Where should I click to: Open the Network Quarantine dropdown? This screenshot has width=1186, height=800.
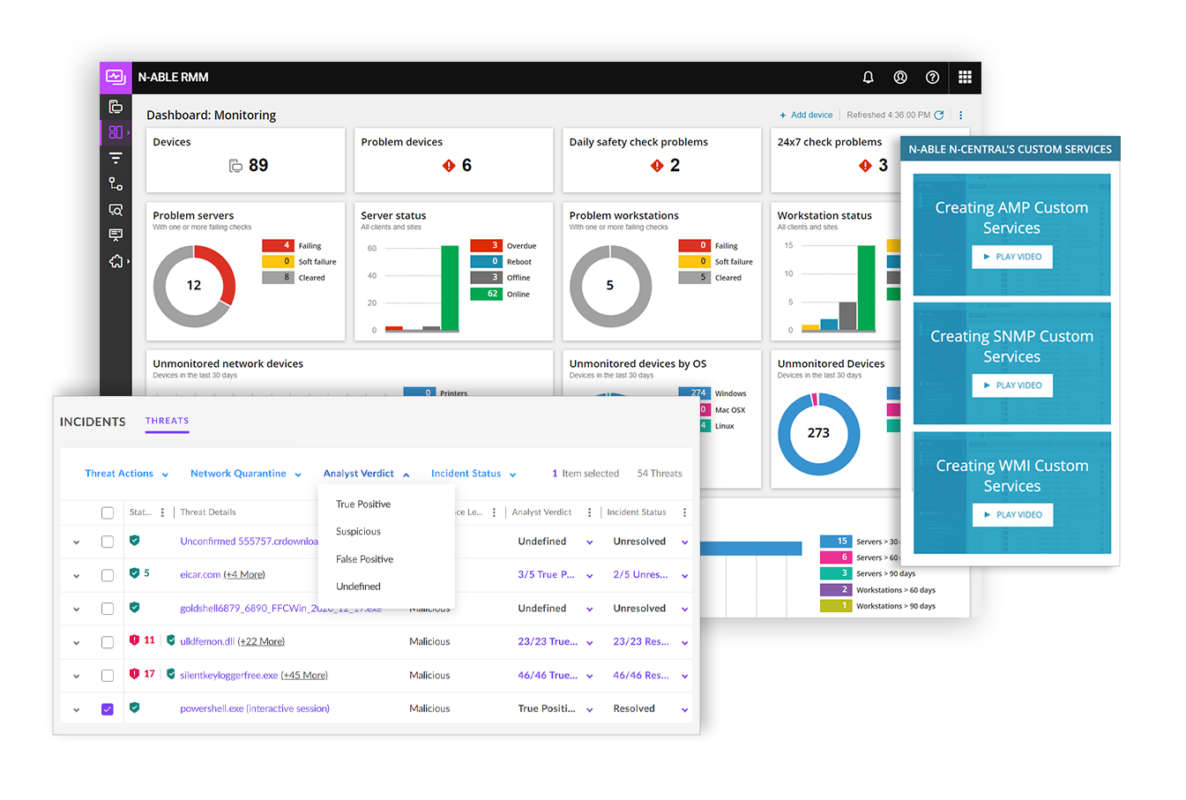pyautogui.click(x=245, y=474)
